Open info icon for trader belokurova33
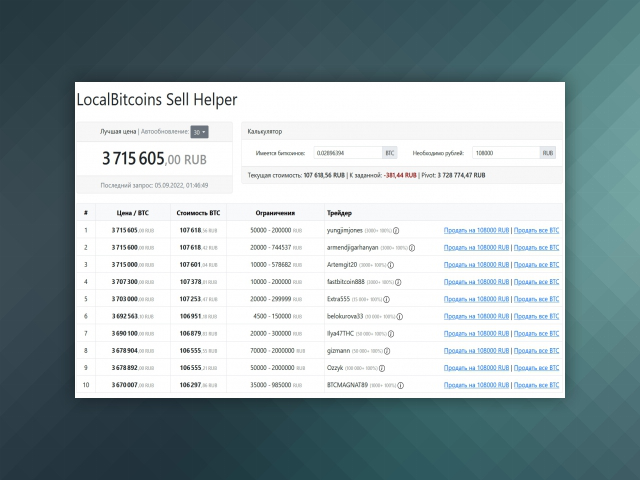Screen dimensions: 640x480 [x=400, y=316]
